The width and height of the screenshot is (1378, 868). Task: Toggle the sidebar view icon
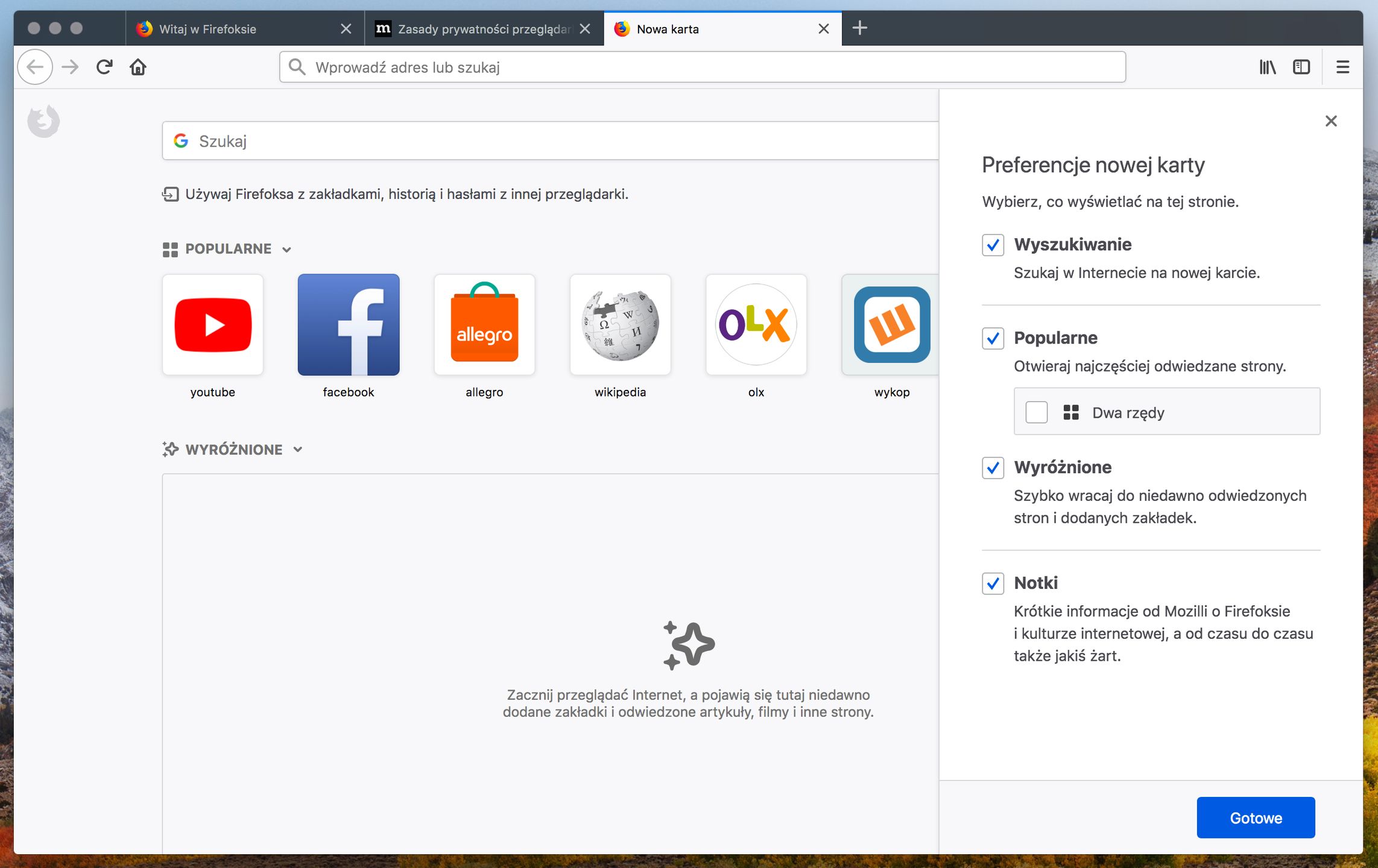coord(1301,67)
